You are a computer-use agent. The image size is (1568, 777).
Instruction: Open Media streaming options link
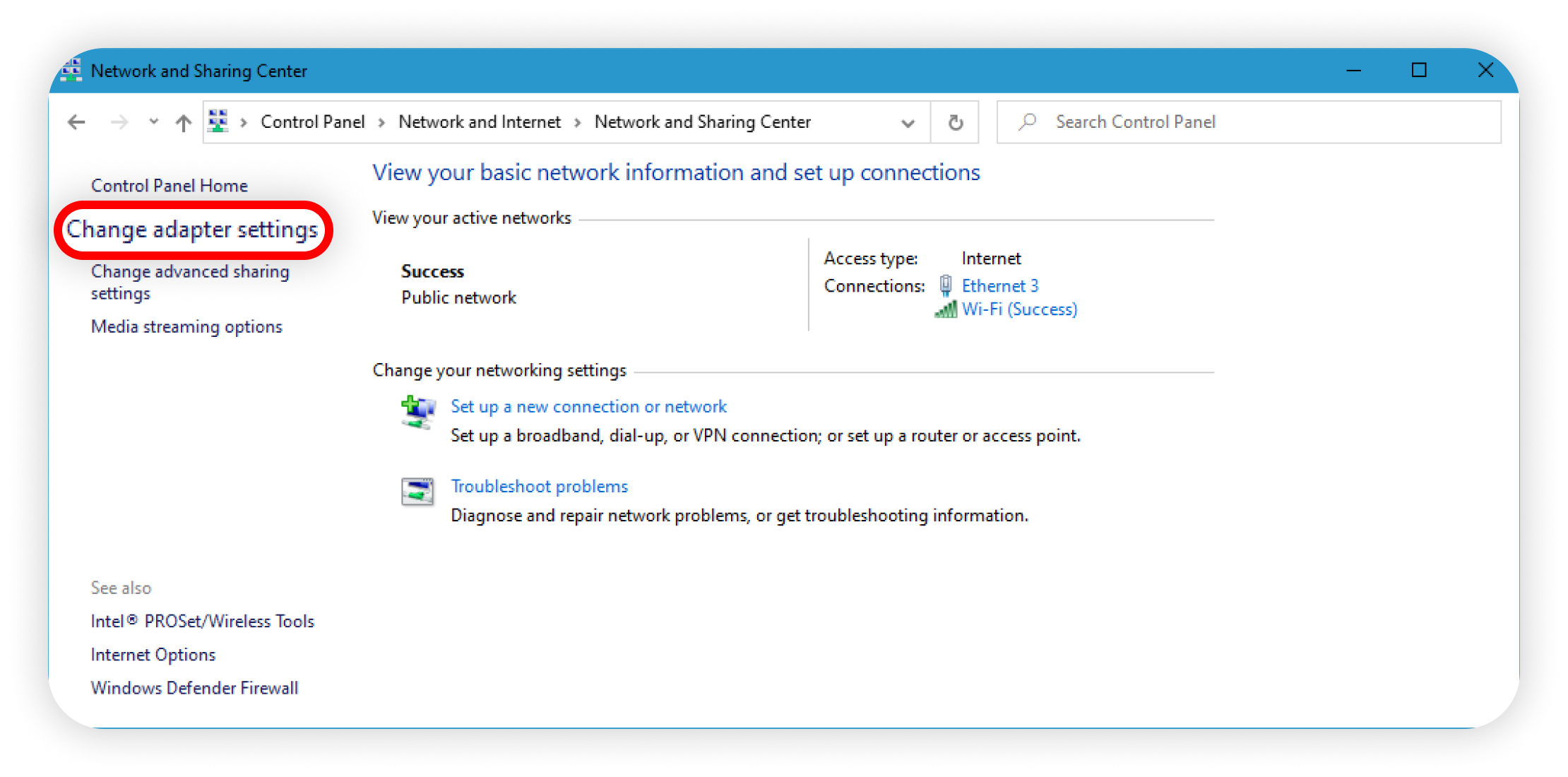click(186, 326)
